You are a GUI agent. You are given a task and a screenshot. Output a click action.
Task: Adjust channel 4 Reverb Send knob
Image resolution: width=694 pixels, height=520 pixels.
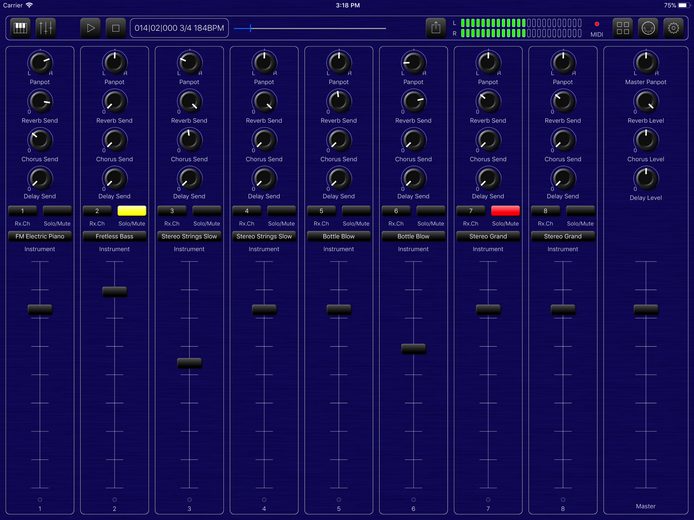pos(264,101)
